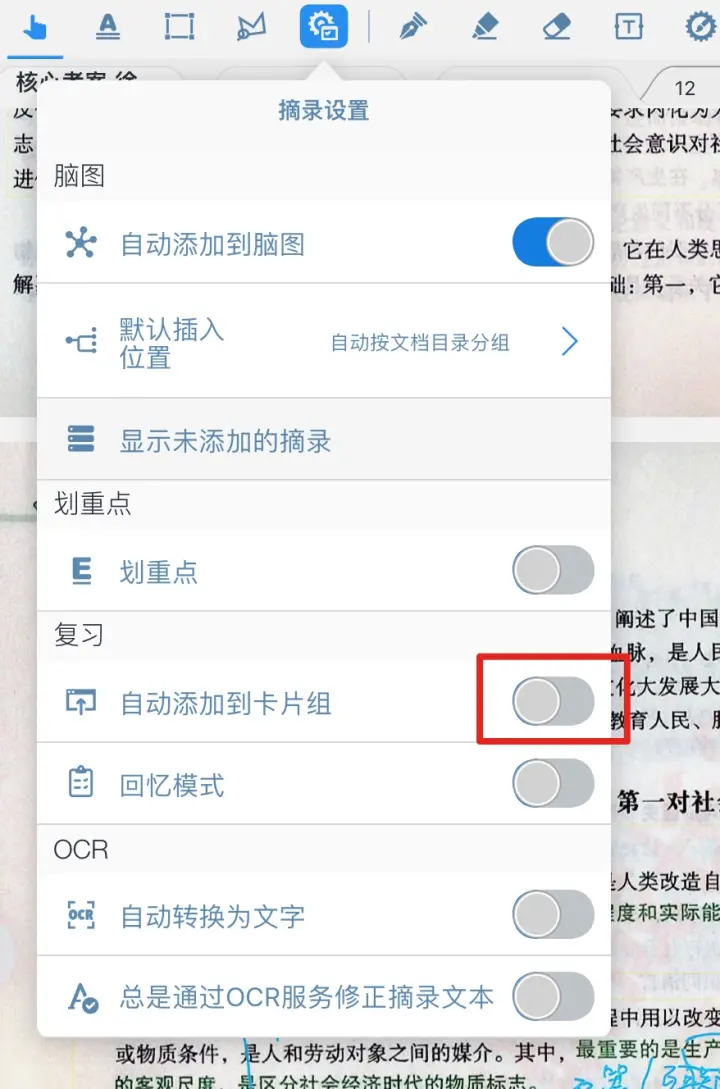Disable auto-add to mind map switch

pyautogui.click(x=553, y=242)
